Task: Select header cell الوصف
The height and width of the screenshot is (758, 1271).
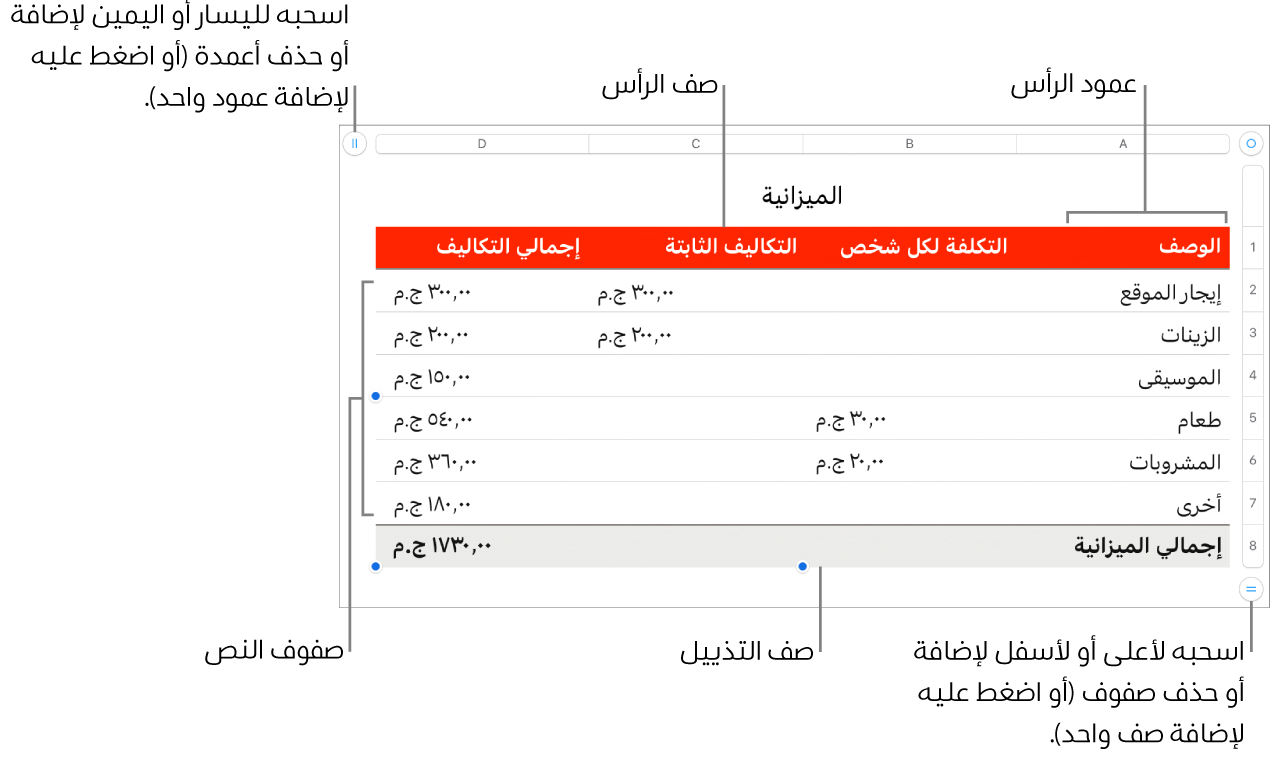Action: [1189, 248]
